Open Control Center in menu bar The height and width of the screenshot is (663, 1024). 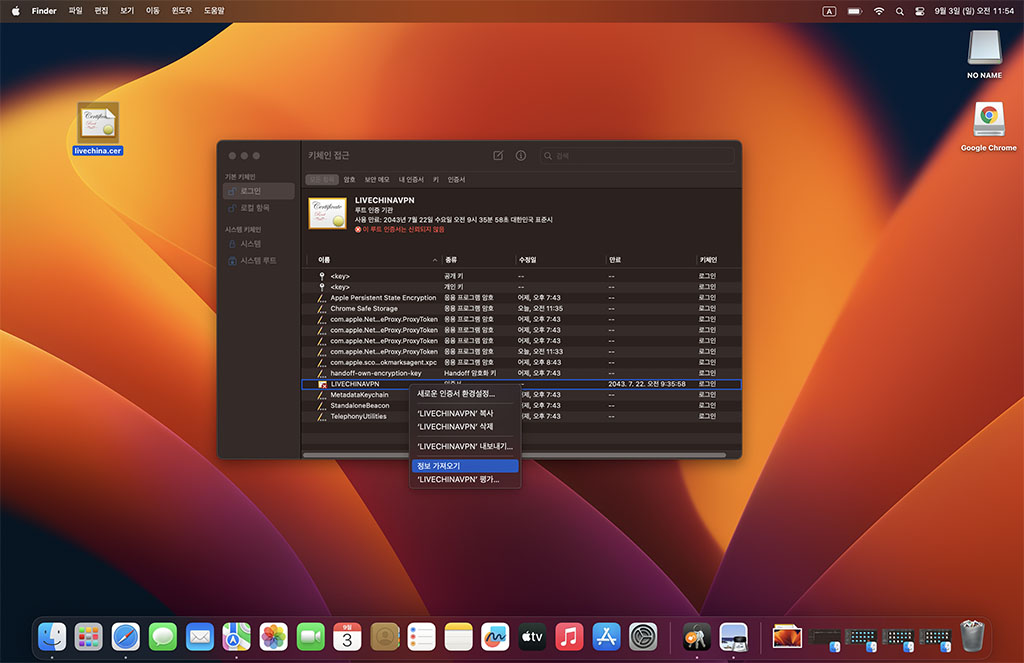tap(920, 11)
